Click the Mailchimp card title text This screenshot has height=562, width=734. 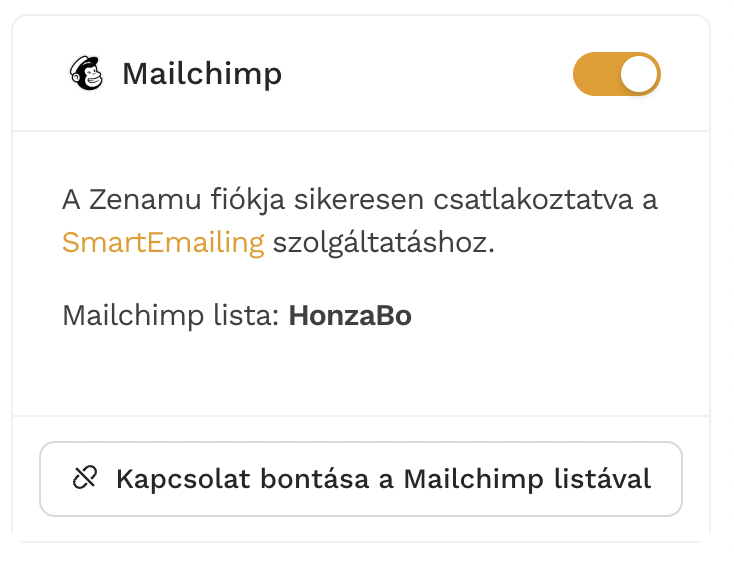(x=202, y=74)
